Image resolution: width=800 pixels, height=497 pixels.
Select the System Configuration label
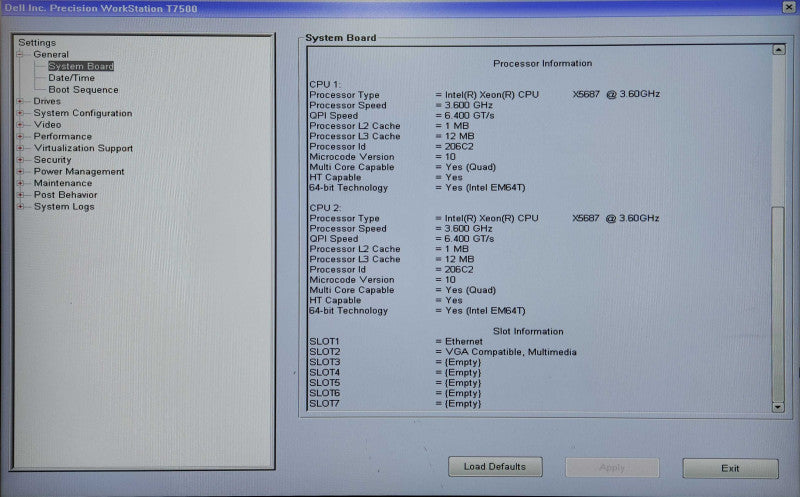coord(83,113)
